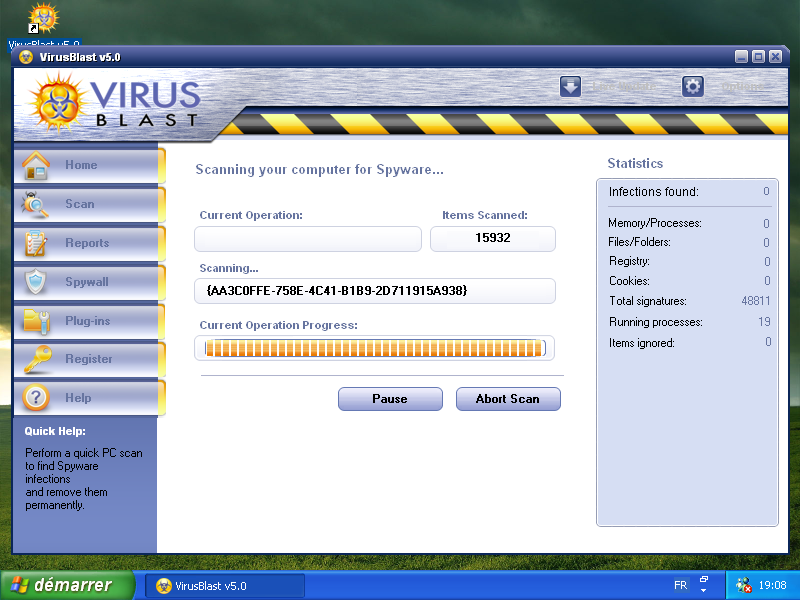Click the title bar biohazard icon
The image size is (800, 600).
coord(26,57)
